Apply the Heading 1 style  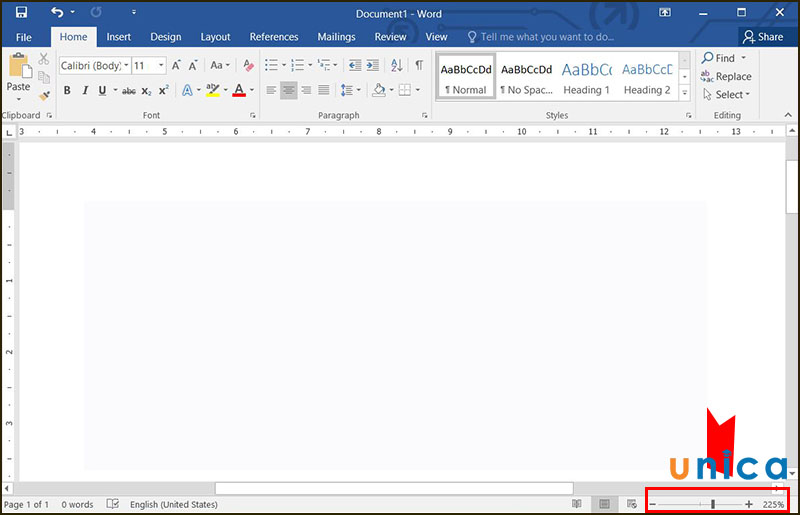tap(587, 77)
